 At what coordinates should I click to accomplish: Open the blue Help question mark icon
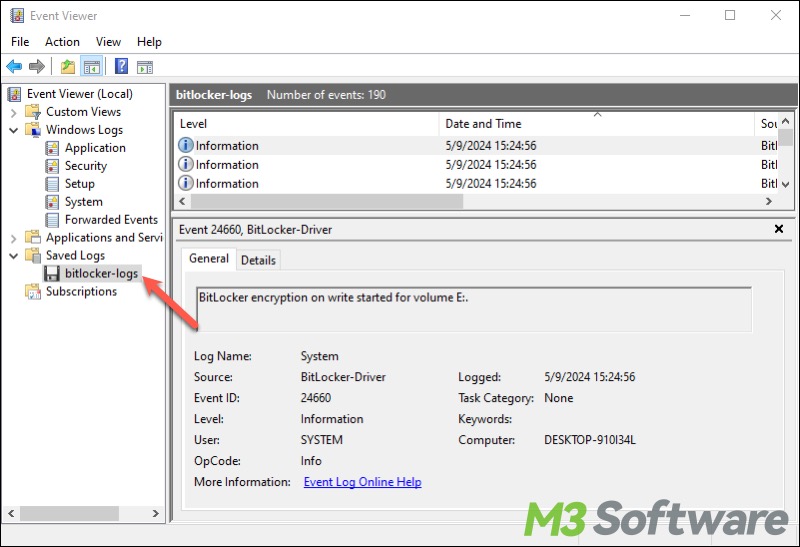[121, 66]
